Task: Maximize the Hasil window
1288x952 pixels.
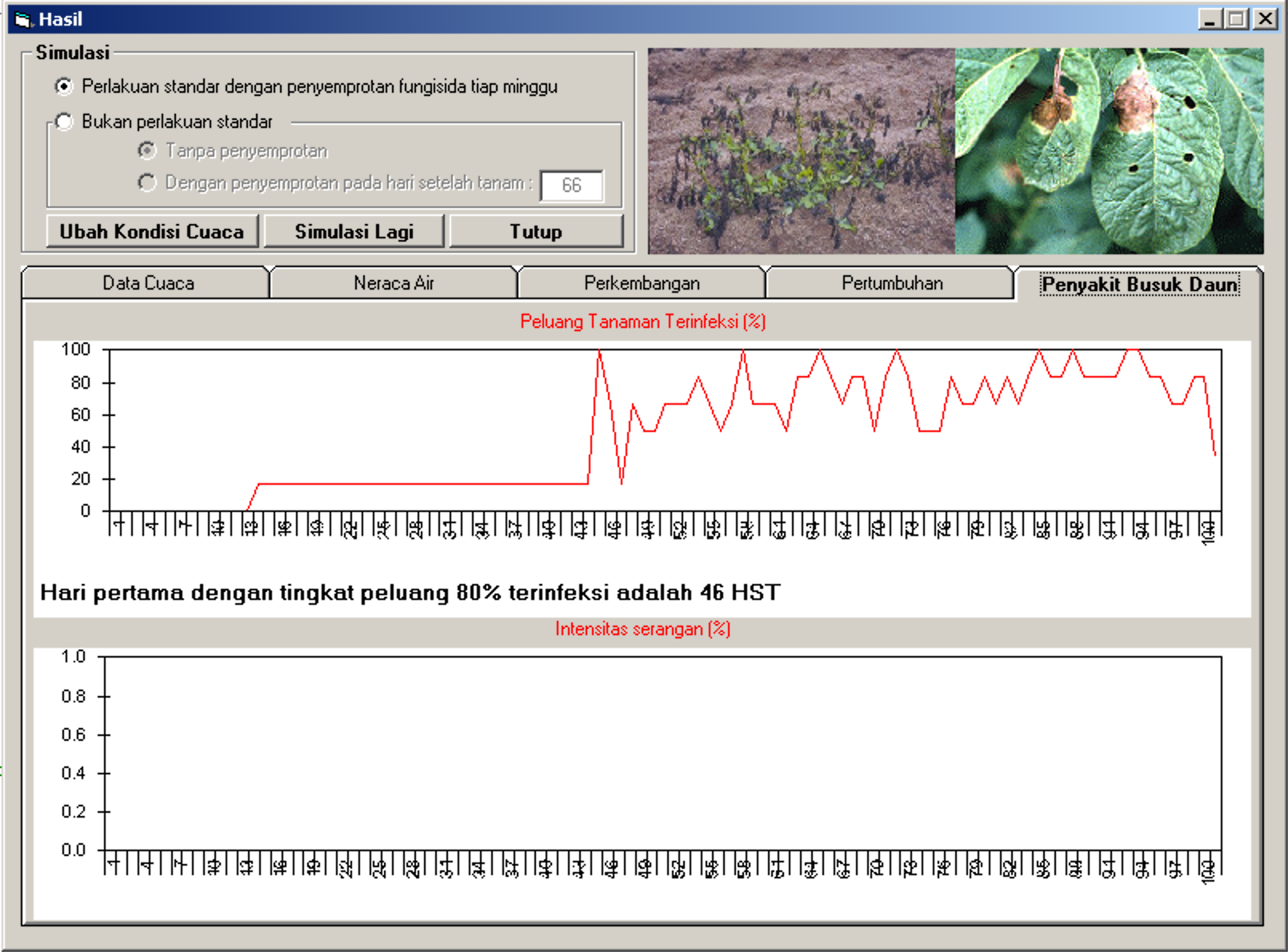Action: pyautogui.click(x=1237, y=19)
